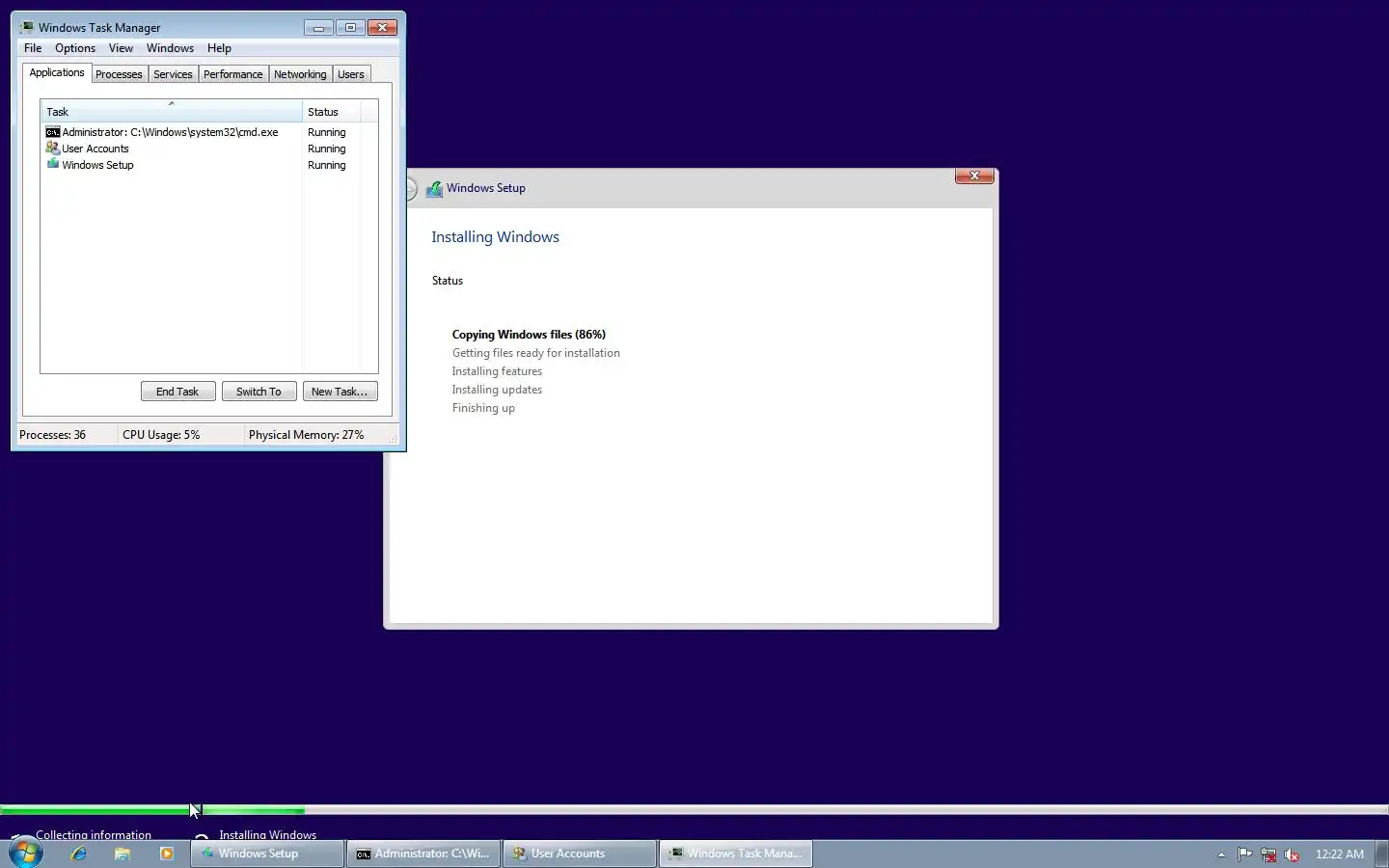The width and height of the screenshot is (1389, 868).
Task: Click network status tray icon
Action: 1268,854
